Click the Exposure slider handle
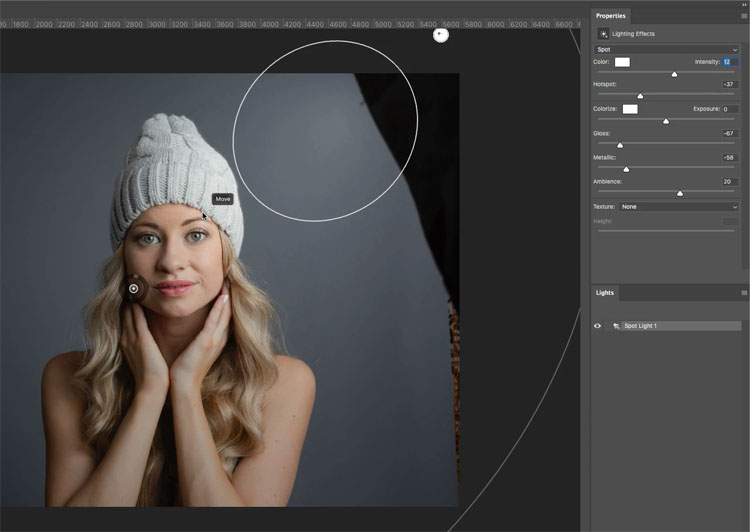The width and height of the screenshot is (750, 532). pyautogui.click(x=666, y=121)
